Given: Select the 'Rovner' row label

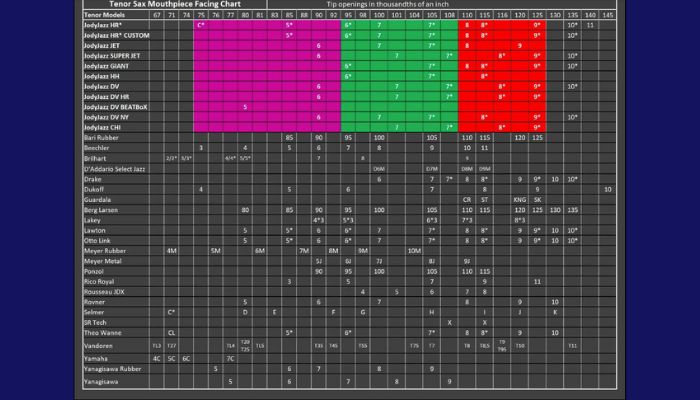Looking at the screenshot, I should pos(94,302).
